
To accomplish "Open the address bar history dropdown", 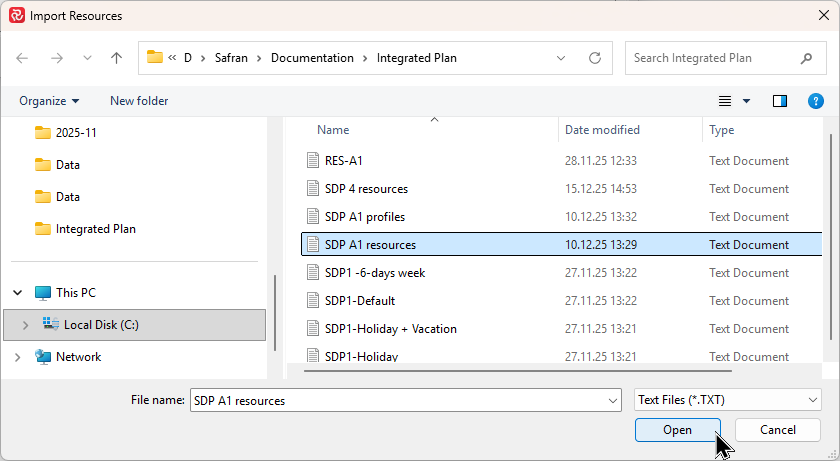I will (x=561, y=58).
